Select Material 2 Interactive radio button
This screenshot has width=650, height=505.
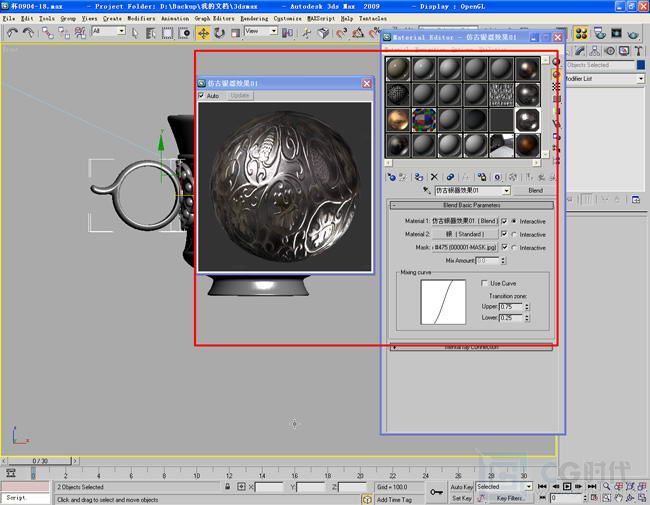(x=514, y=235)
